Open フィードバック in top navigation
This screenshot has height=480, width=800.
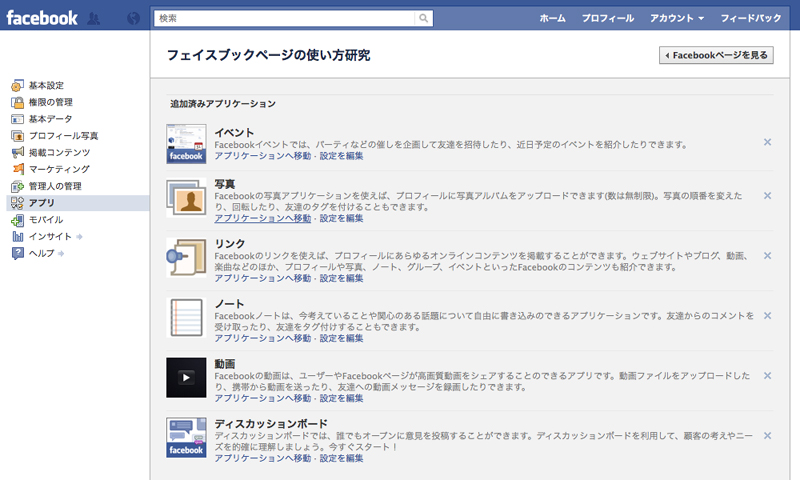pyautogui.click(x=751, y=18)
